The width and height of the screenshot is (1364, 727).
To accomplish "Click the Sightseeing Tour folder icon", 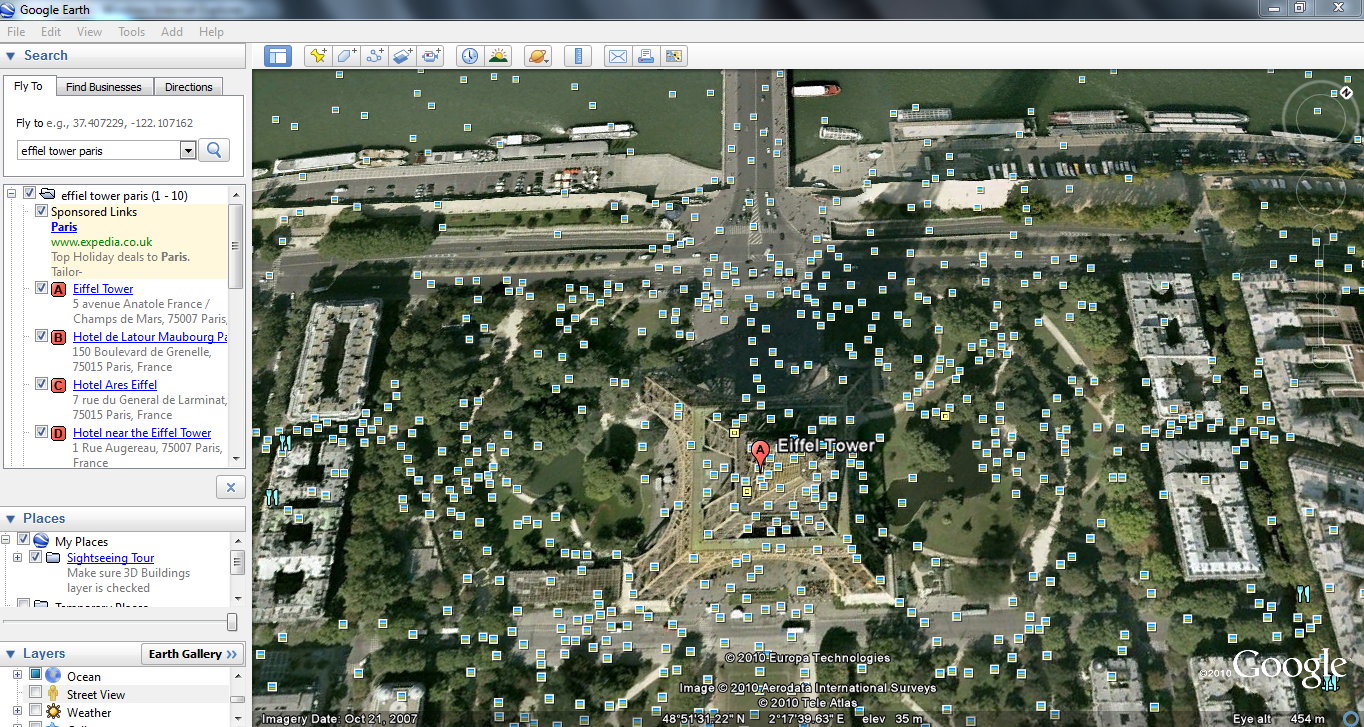I will coord(53,557).
